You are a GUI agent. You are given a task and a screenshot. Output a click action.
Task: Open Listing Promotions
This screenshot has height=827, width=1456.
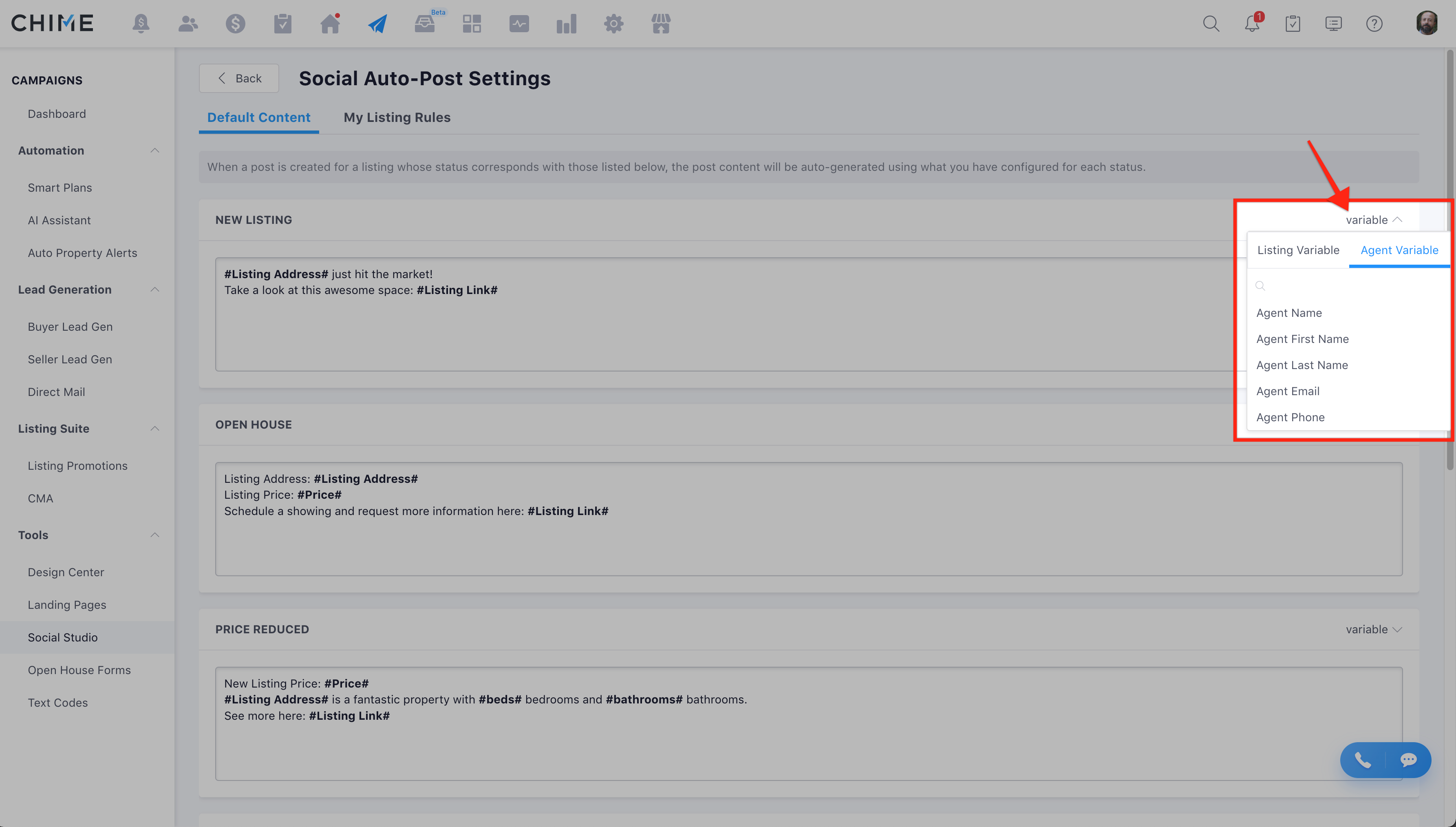[x=77, y=466]
